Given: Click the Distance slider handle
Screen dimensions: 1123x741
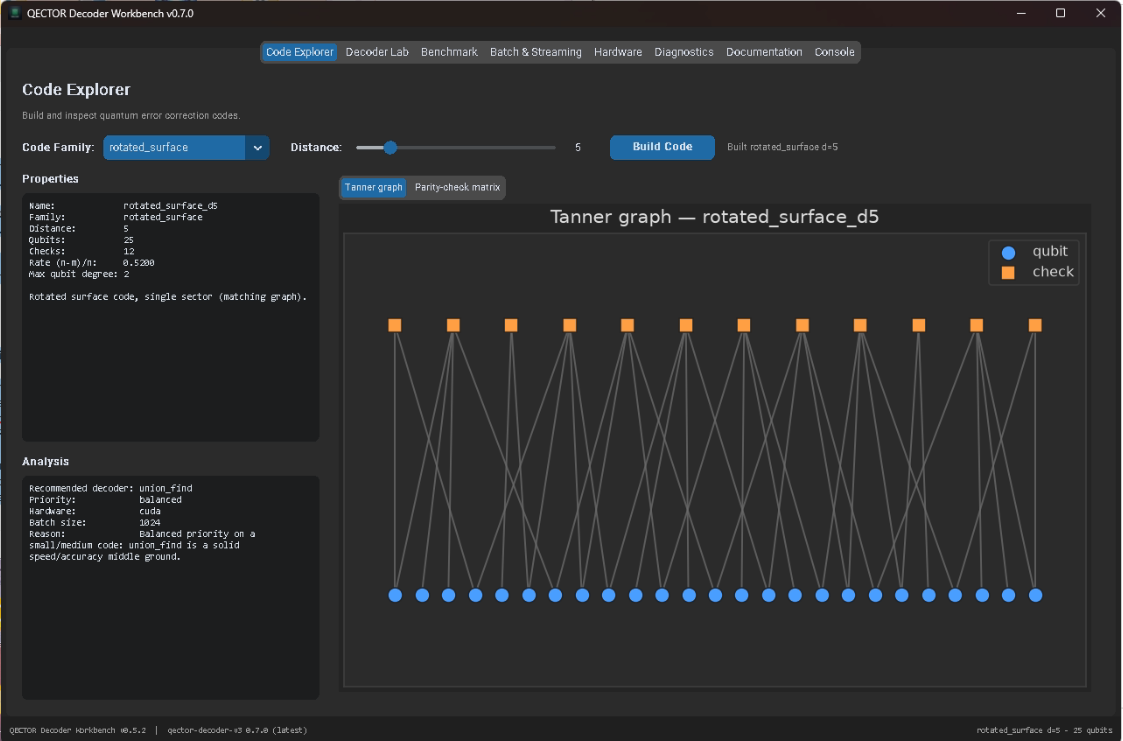Looking at the screenshot, I should (x=390, y=147).
